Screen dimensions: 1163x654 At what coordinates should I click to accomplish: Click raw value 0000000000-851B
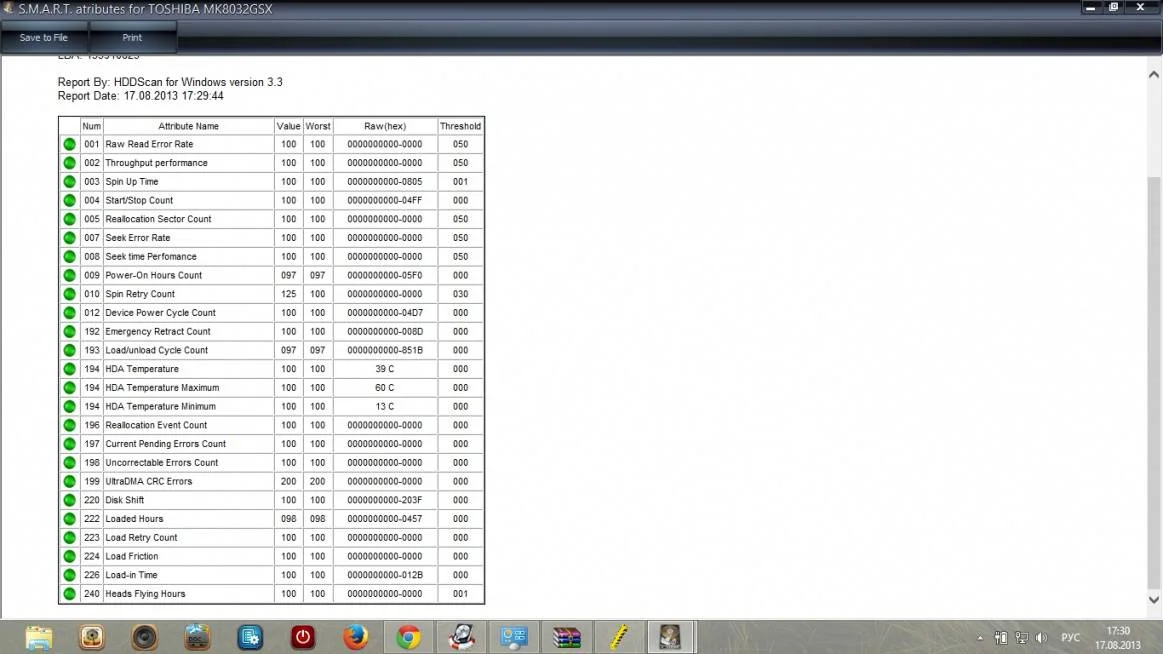pyautogui.click(x=385, y=350)
